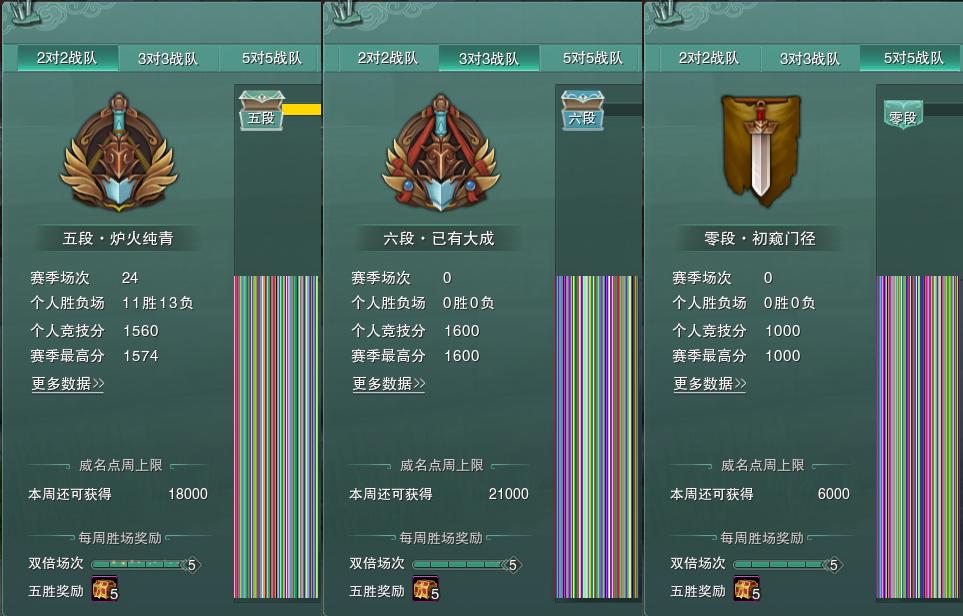963x616 pixels.
Task: Click the 六段 已有大成 helmet rank emblem
Action: point(440,153)
